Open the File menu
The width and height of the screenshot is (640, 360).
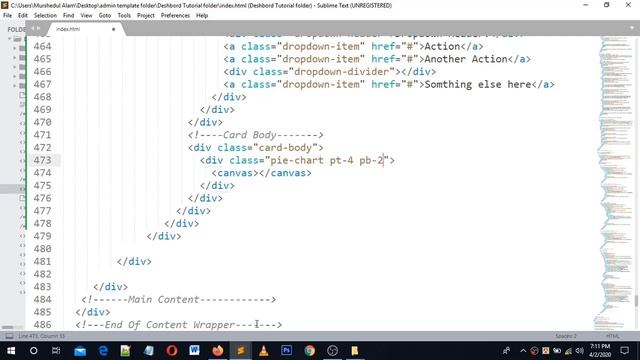tap(7, 16)
